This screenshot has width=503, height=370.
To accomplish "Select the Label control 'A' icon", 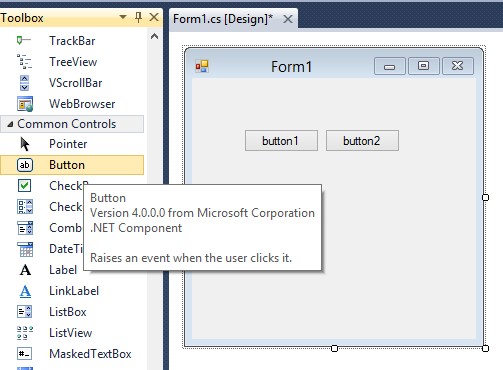I will click(25, 270).
